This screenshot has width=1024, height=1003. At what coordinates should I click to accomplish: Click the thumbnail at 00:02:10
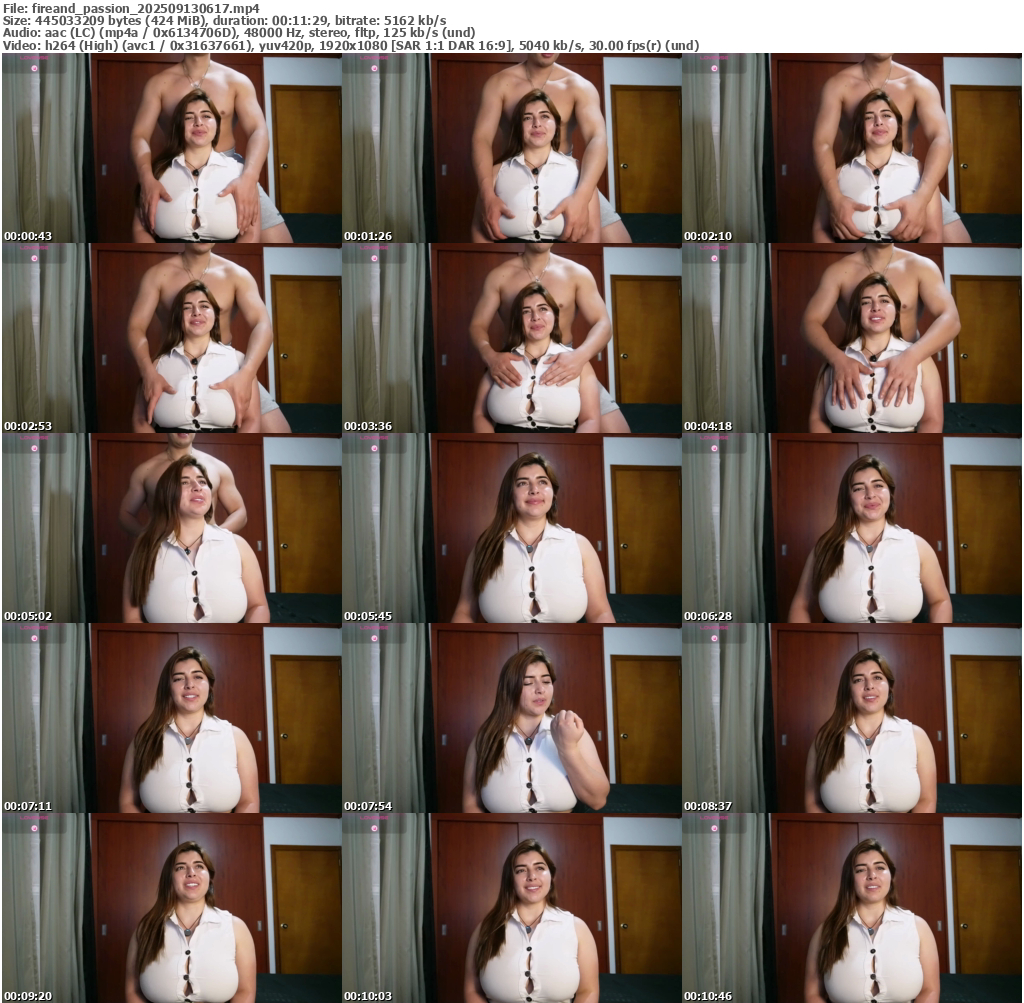(x=851, y=148)
